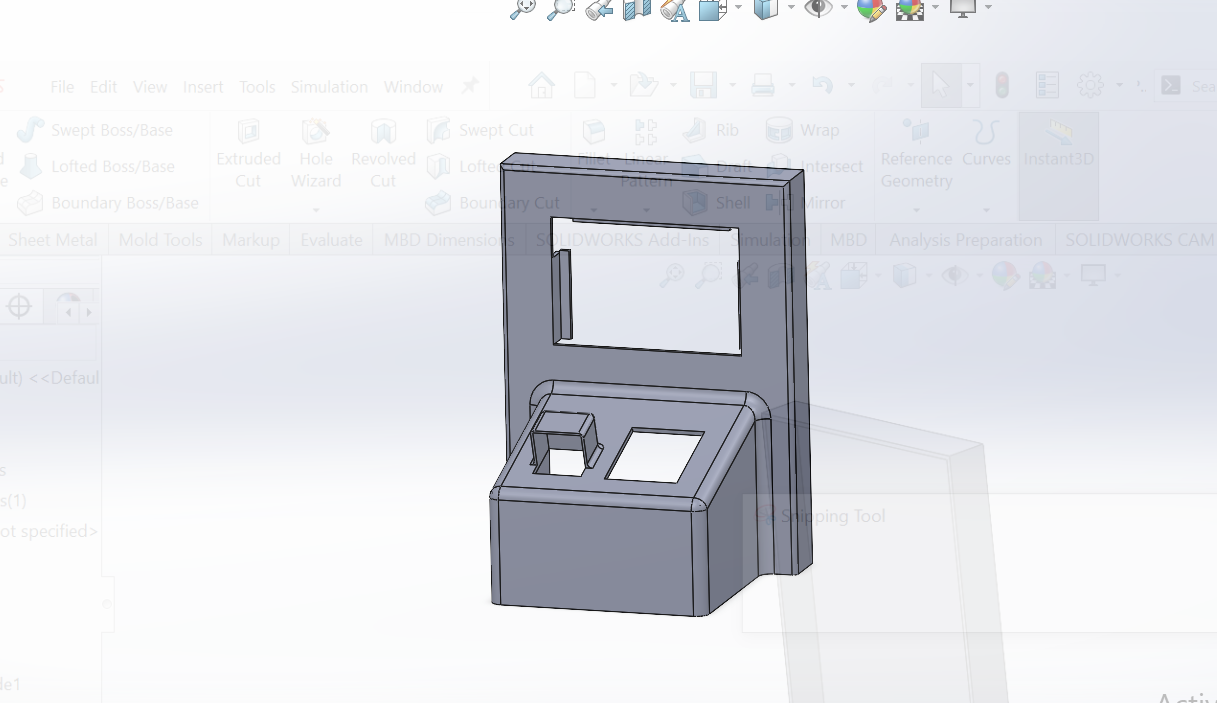The image size is (1217, 703).
Task: Open Options gear icon
Action: pyautogui.click(x=1090, y=86)
